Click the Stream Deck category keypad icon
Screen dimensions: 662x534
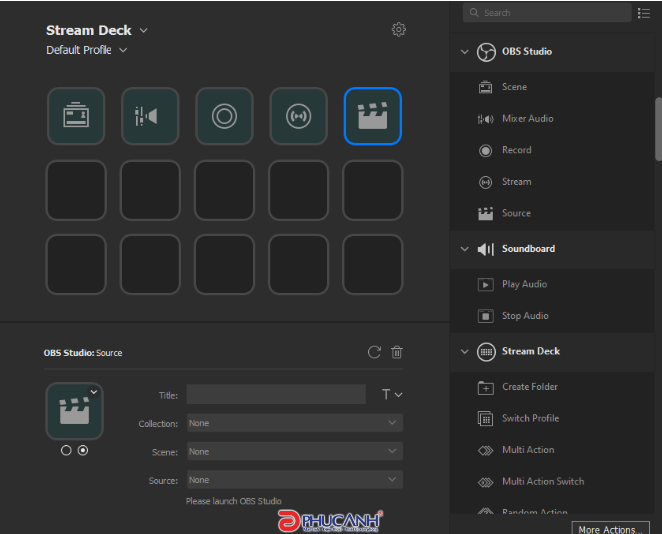click(486, 352)
